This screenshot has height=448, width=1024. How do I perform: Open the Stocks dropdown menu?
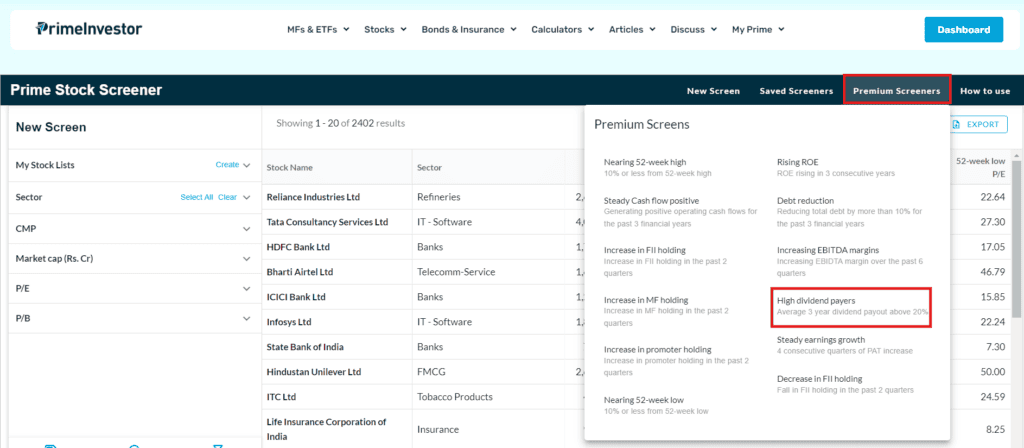(x=385, y=29)
